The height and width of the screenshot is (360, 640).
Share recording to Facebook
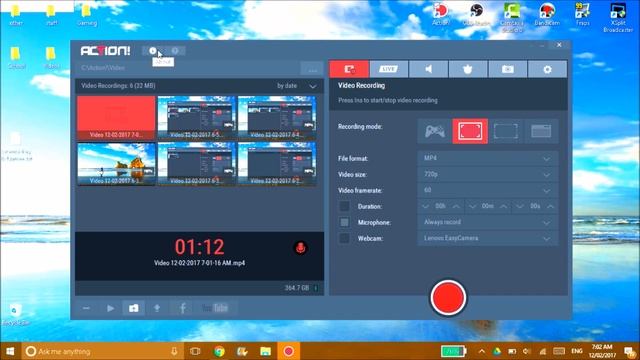tap(183, 308)
